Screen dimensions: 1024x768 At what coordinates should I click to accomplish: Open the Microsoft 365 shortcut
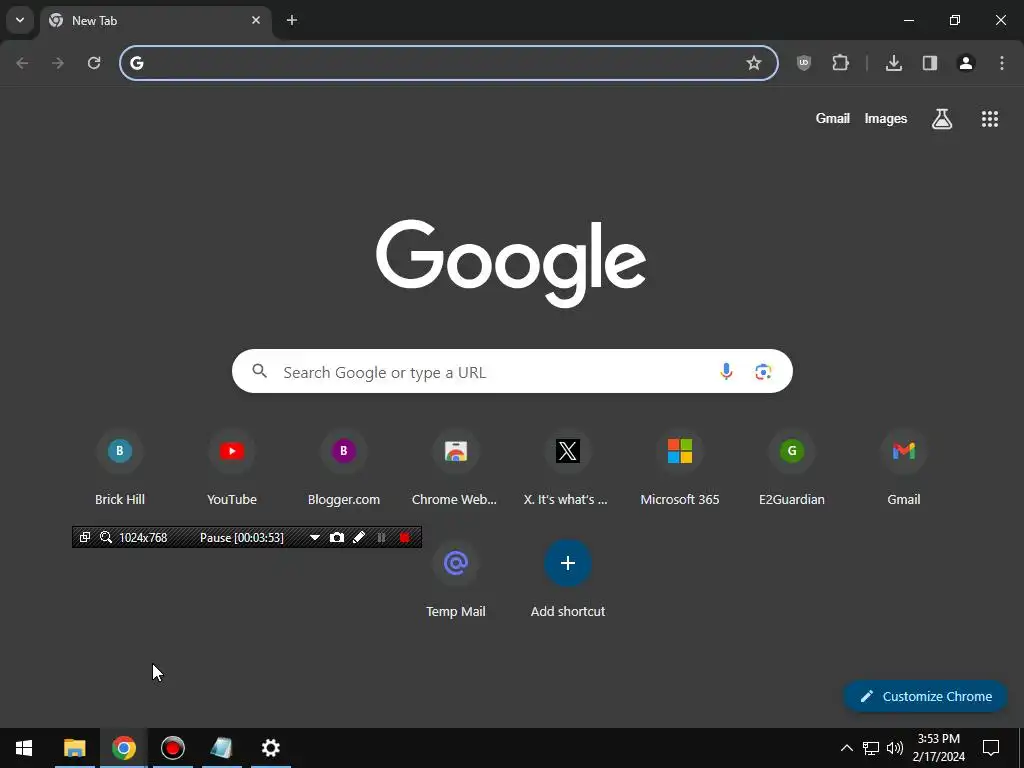tap(680, 468)
